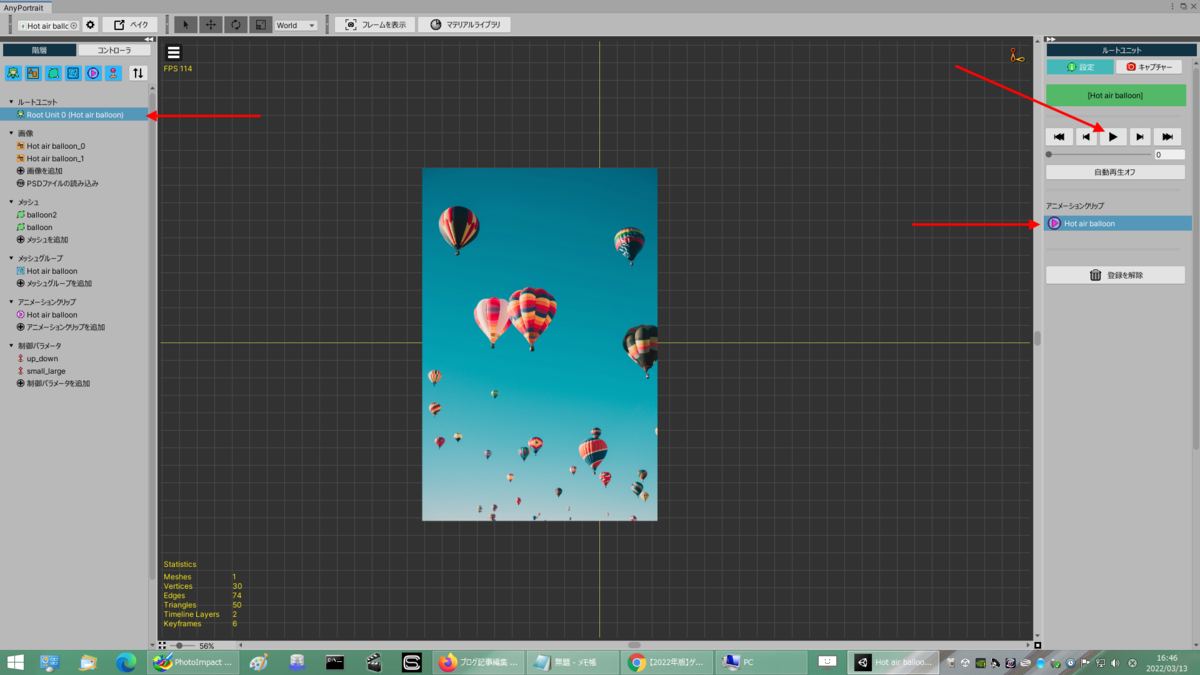Viewport: 1200px width, 675px height.
Task: Toggle the キャプチャー capture mode button
Action: coord(1149,67)
